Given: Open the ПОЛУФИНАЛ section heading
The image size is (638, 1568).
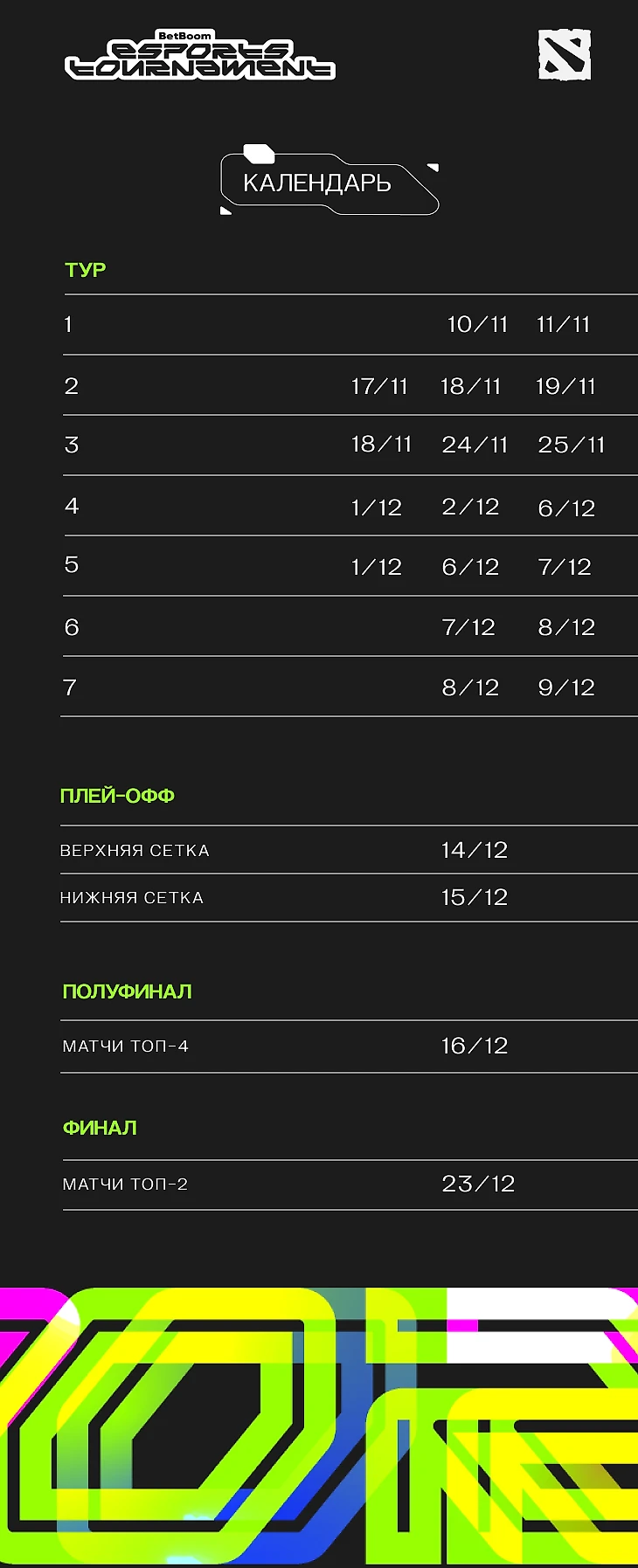Looking at the screenshot, I should pyautogui.click(x=128, y=991).
